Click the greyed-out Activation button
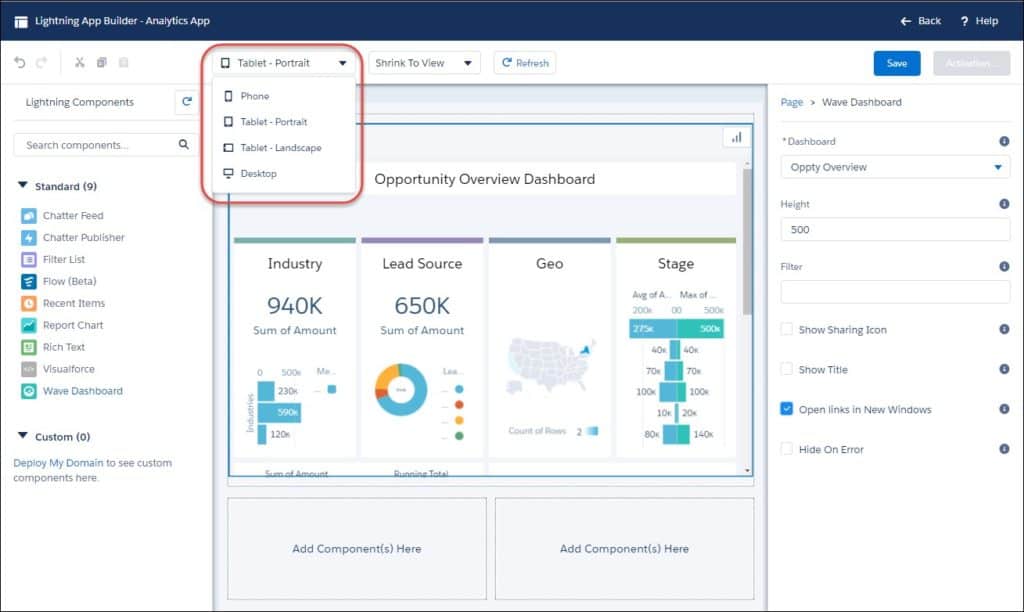 (971, 63)
